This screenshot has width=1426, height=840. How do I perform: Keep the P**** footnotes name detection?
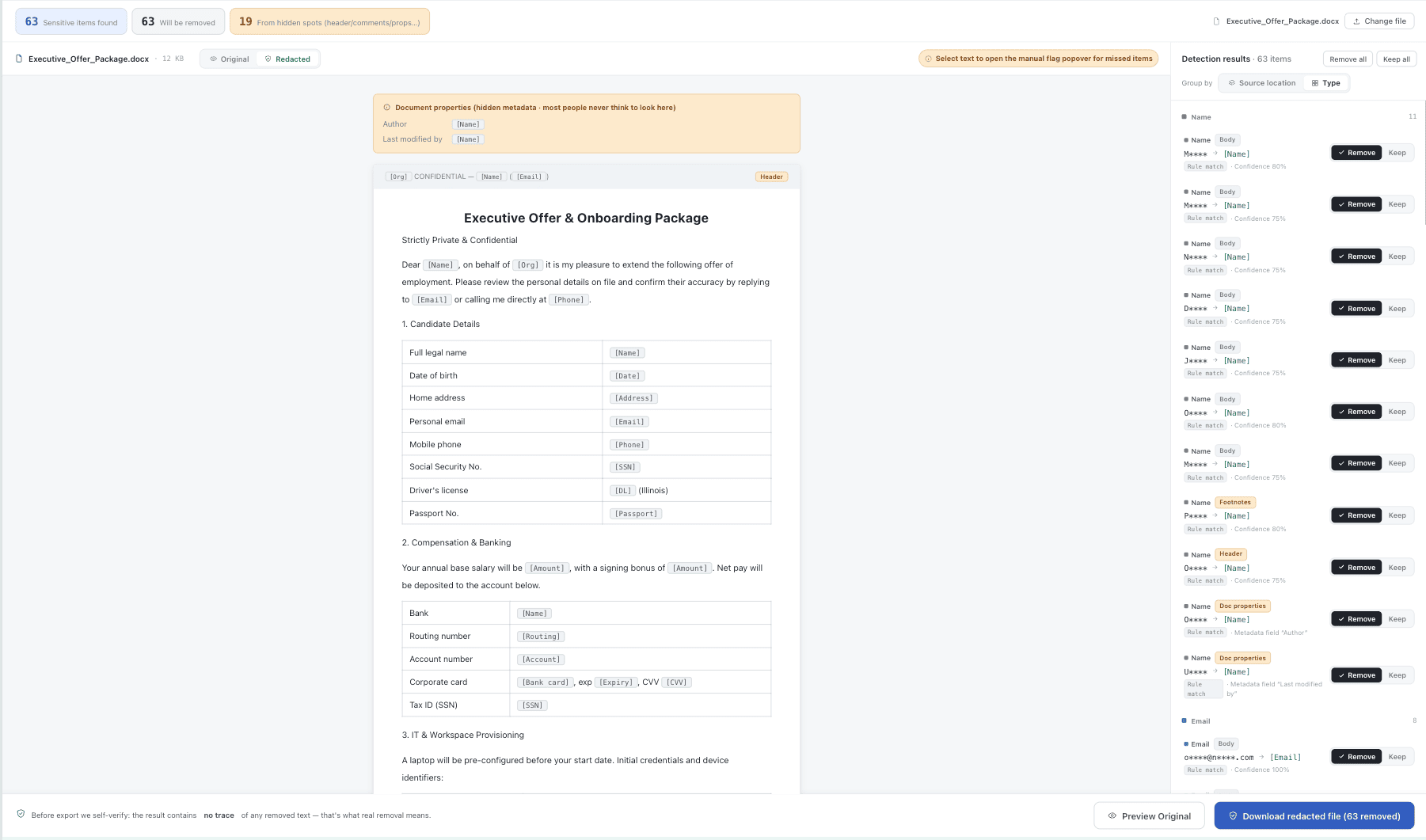point(1397,515)
